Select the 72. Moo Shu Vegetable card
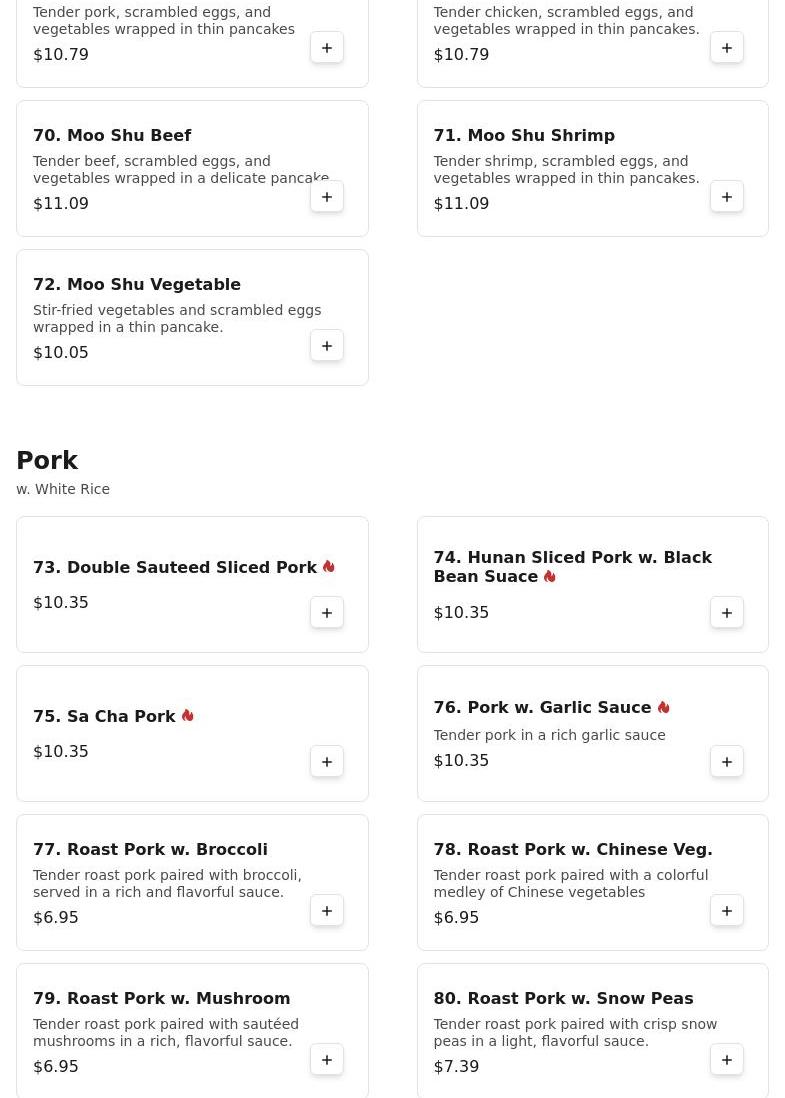785x1098 pixels. click(192, 317)
